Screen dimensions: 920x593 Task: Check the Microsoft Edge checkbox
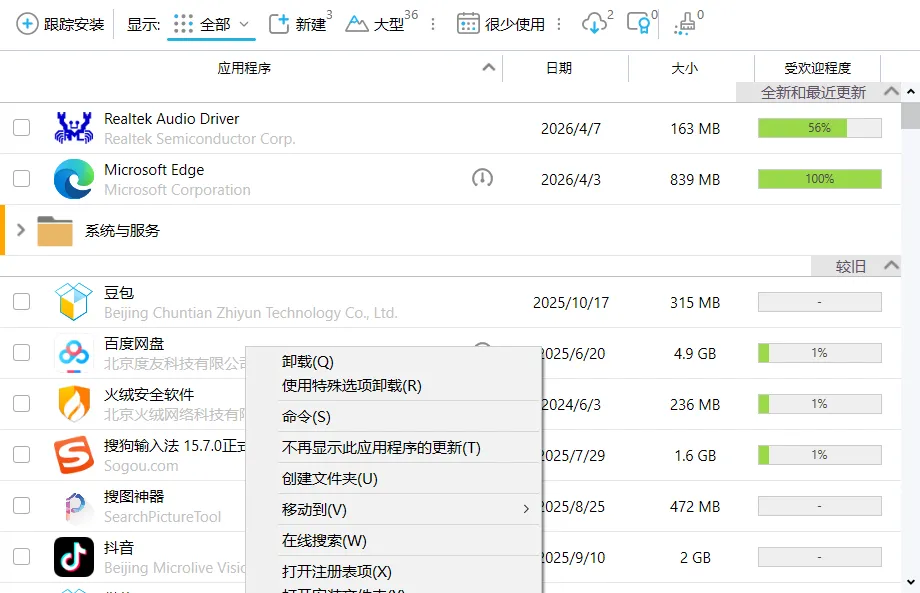(22, 179)
